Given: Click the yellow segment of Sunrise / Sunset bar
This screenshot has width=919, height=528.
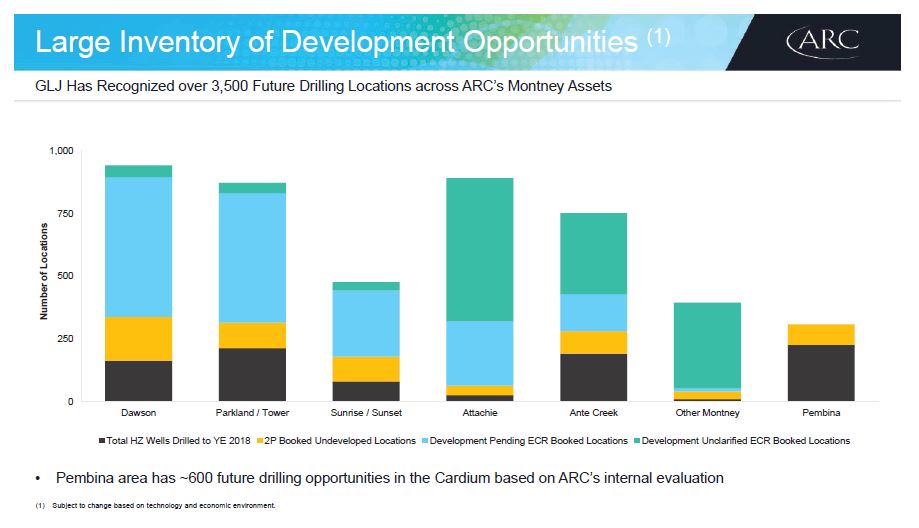Looking at the screenshot, I should point(366,369).
